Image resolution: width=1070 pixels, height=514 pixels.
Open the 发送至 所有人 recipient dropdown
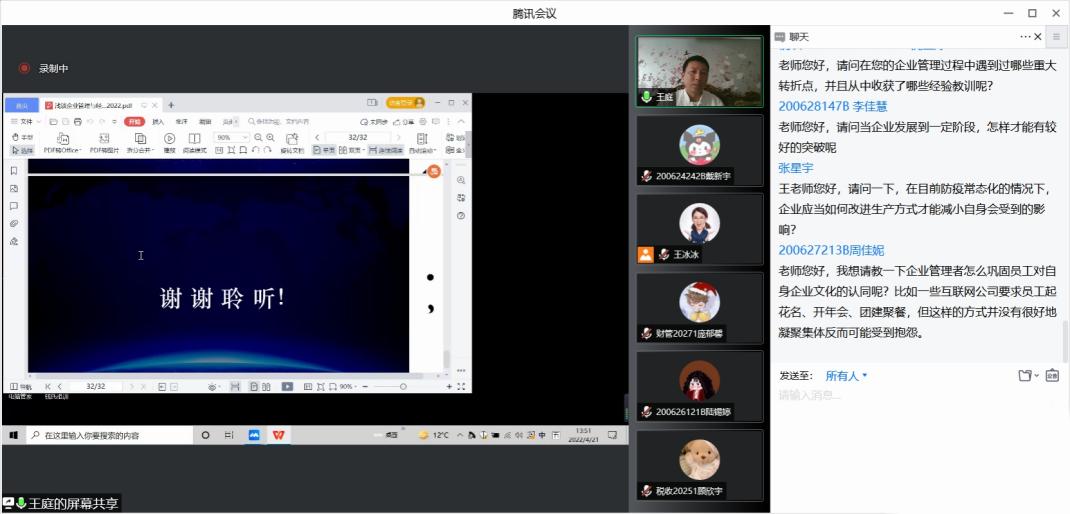point(846,376)
